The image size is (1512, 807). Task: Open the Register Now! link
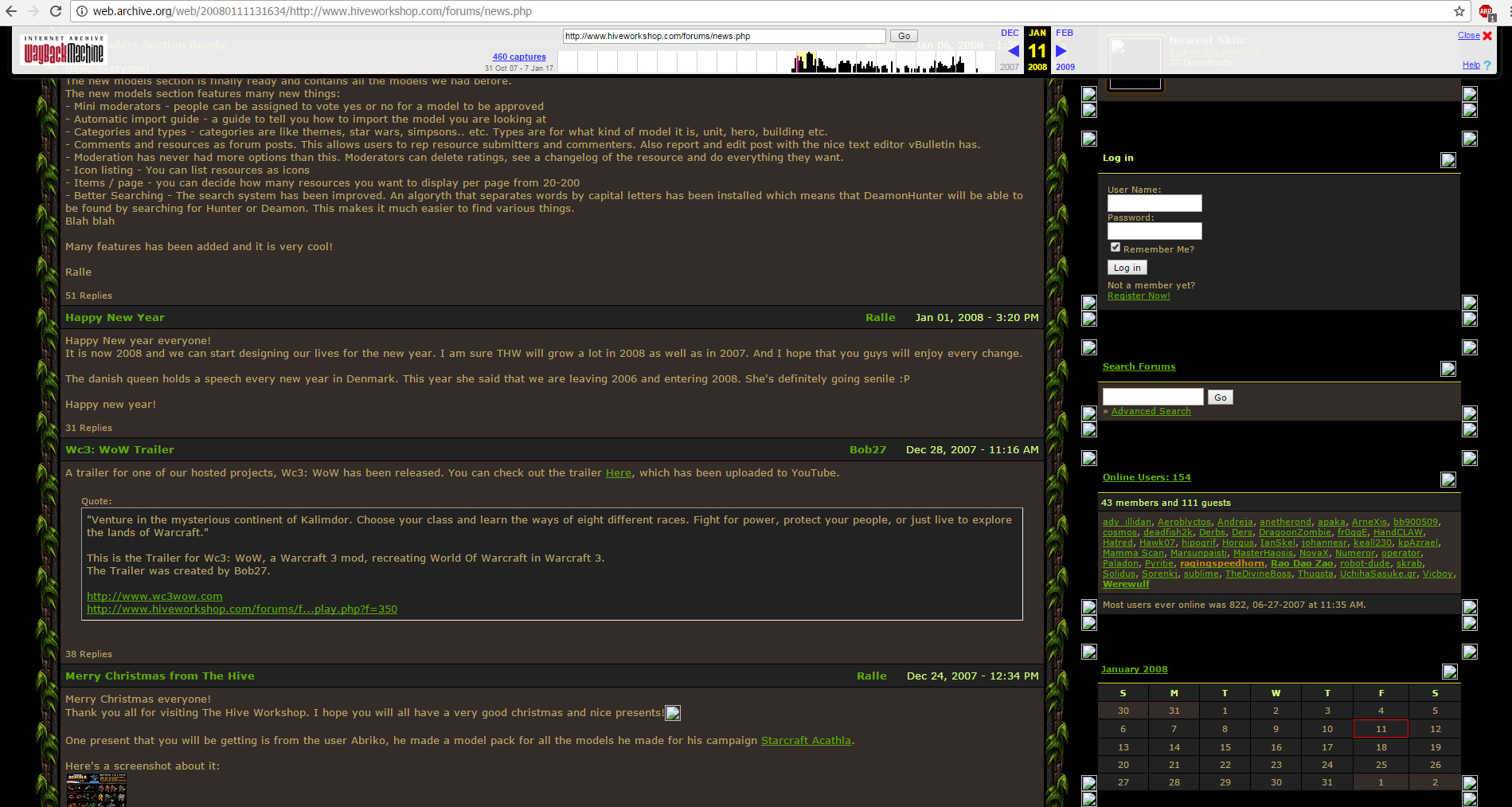point(1139,296)
